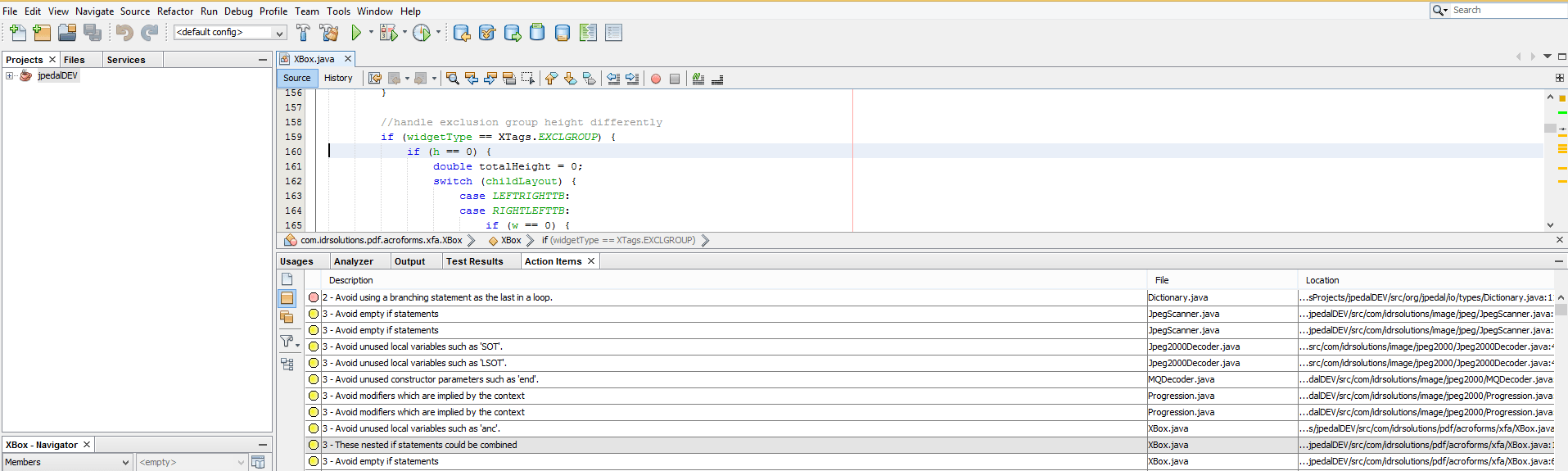This screenshot has height=471, width=1568.
Task: Switch to the Test Results tab
Action: tap(475, 261)
